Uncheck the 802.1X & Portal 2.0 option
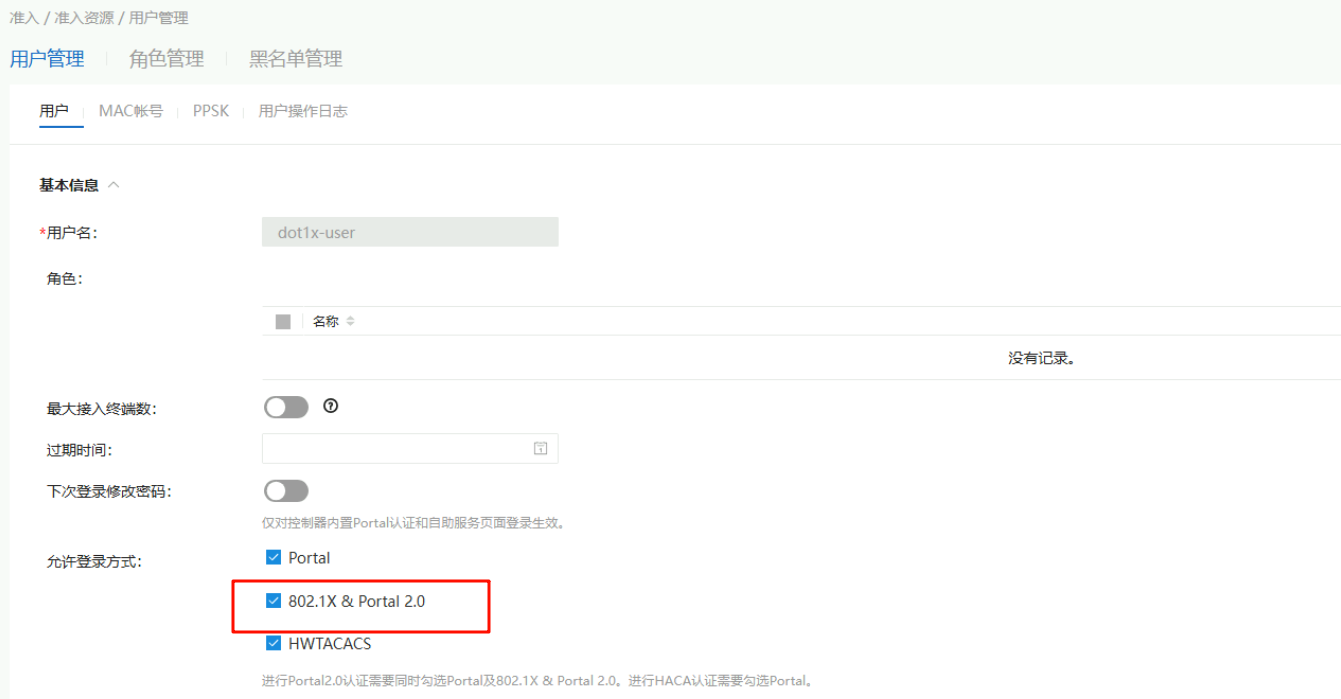Image resolution: width=1341 pixels, height=699 pixels. click(273, 601)
